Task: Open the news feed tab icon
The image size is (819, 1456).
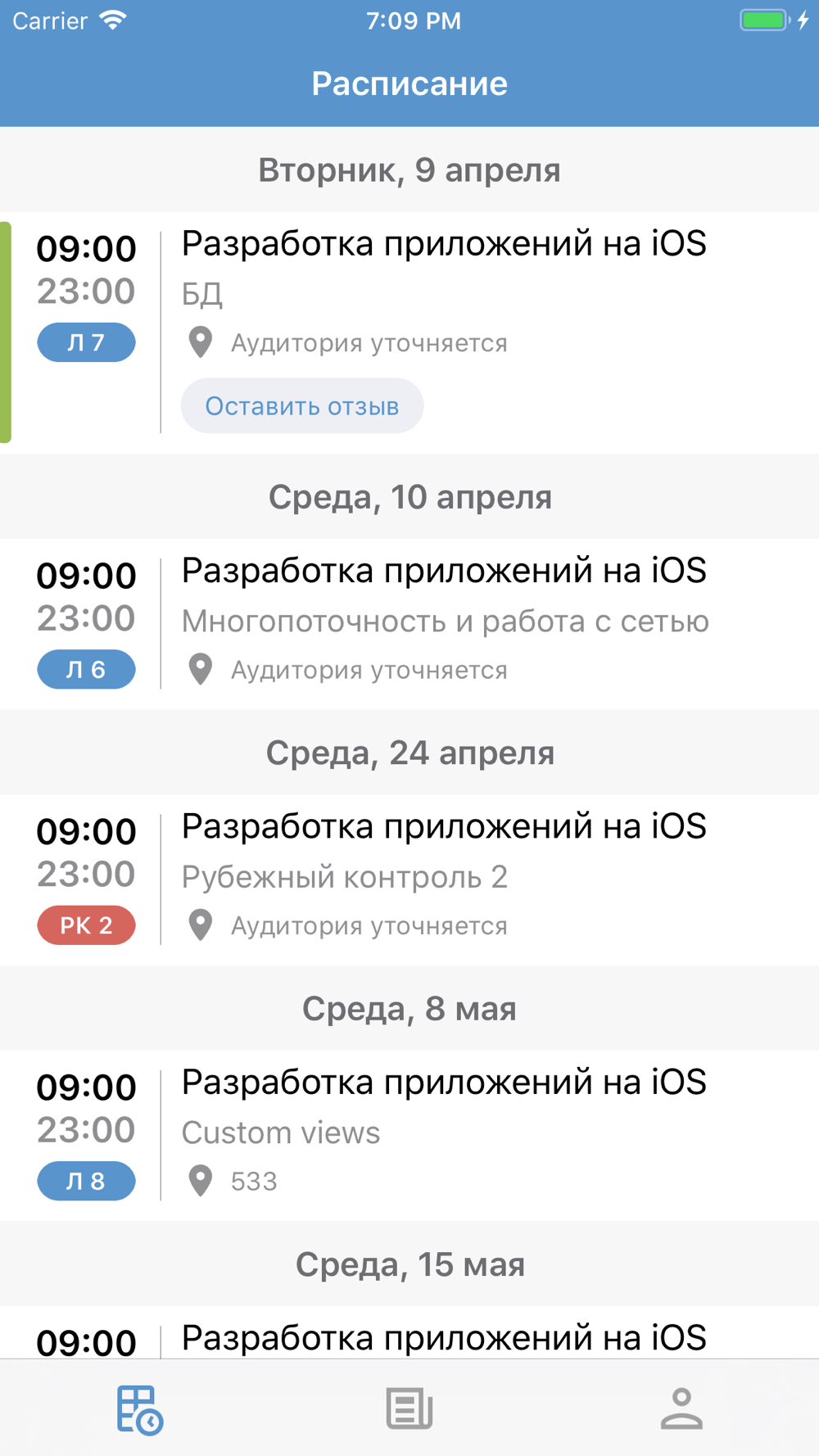Action: tap(409, 1409)
